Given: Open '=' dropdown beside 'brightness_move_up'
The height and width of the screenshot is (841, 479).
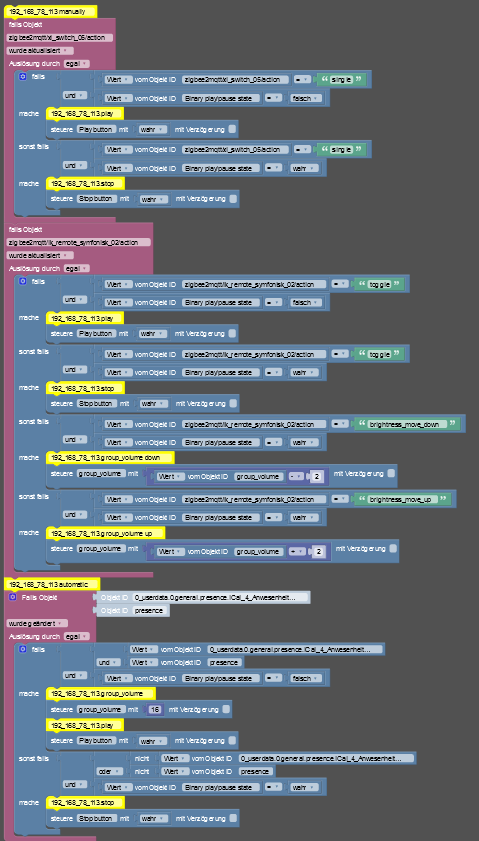Looking at the screenshot, I should pyautogui.click(x=340, y=499).
